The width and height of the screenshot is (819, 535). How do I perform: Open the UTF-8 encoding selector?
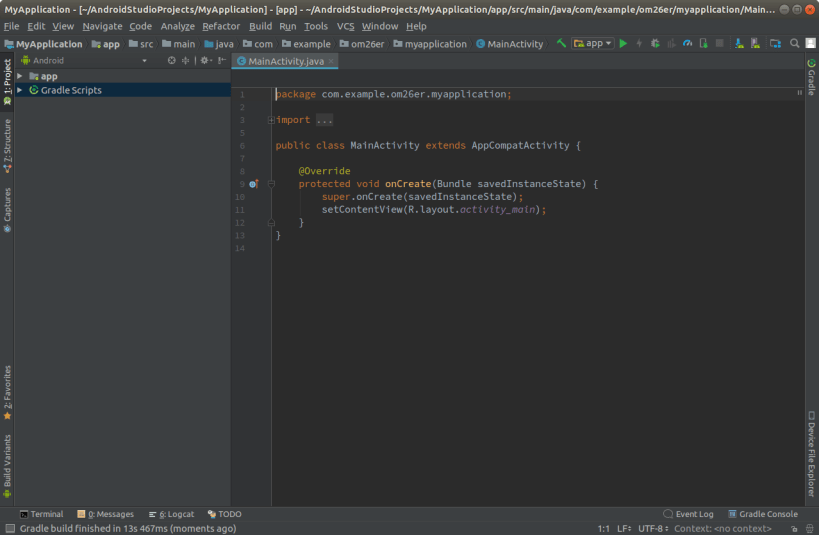tap(653, 529)
